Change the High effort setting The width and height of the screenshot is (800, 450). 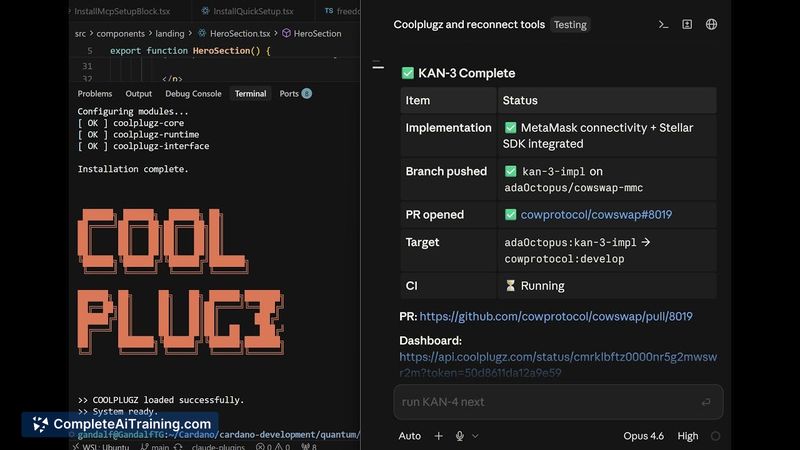pos(688,436)
